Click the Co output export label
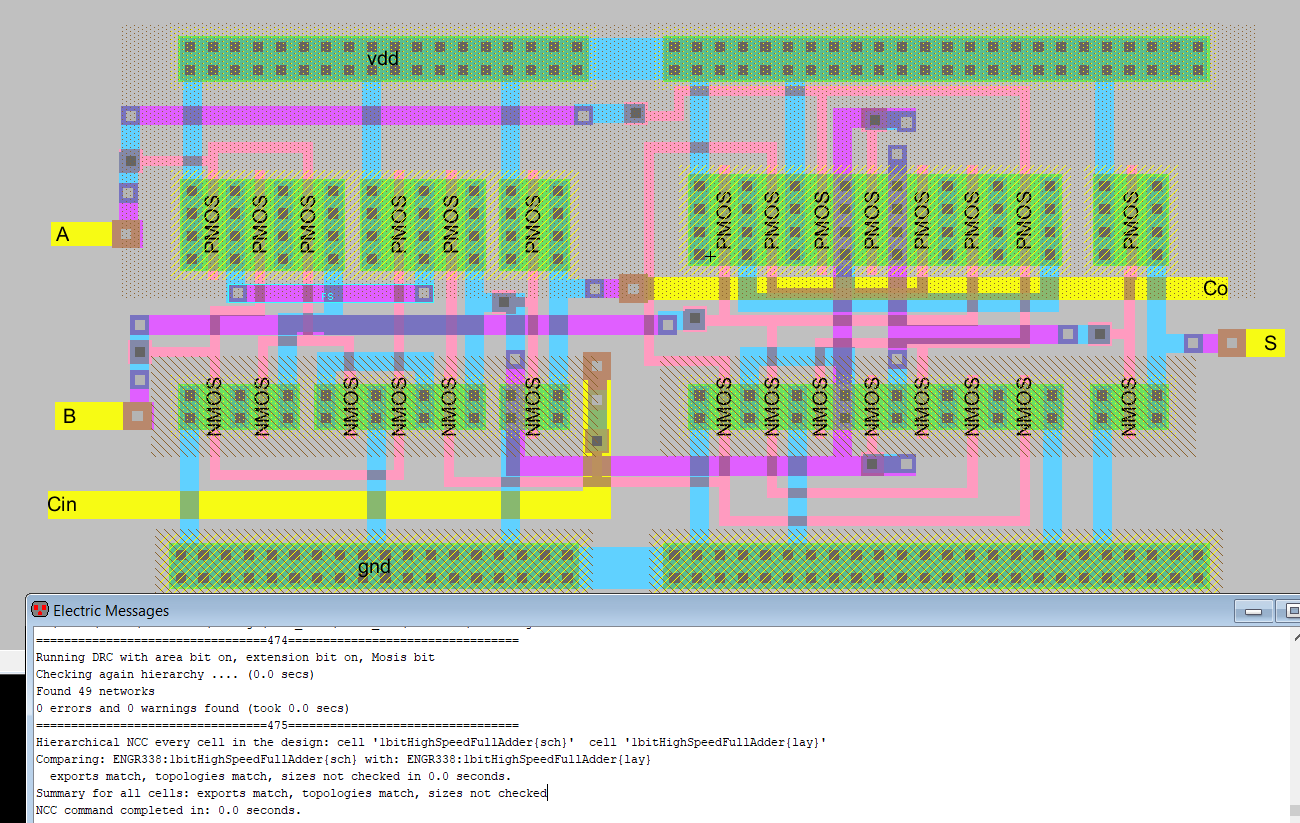The image size is (1300, 823). (x=1214, y=289)
